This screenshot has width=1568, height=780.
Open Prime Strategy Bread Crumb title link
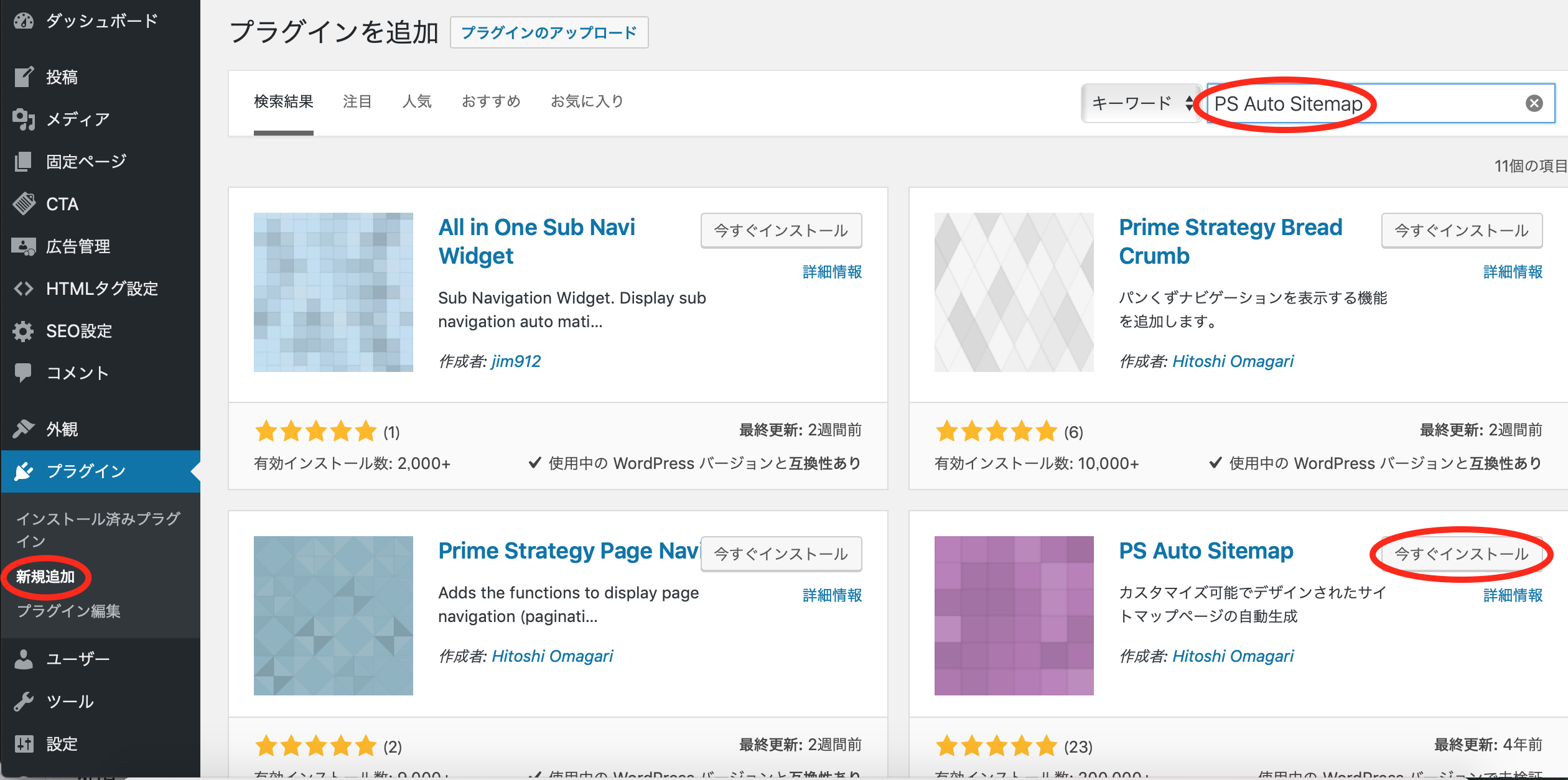click(1231, 241)
